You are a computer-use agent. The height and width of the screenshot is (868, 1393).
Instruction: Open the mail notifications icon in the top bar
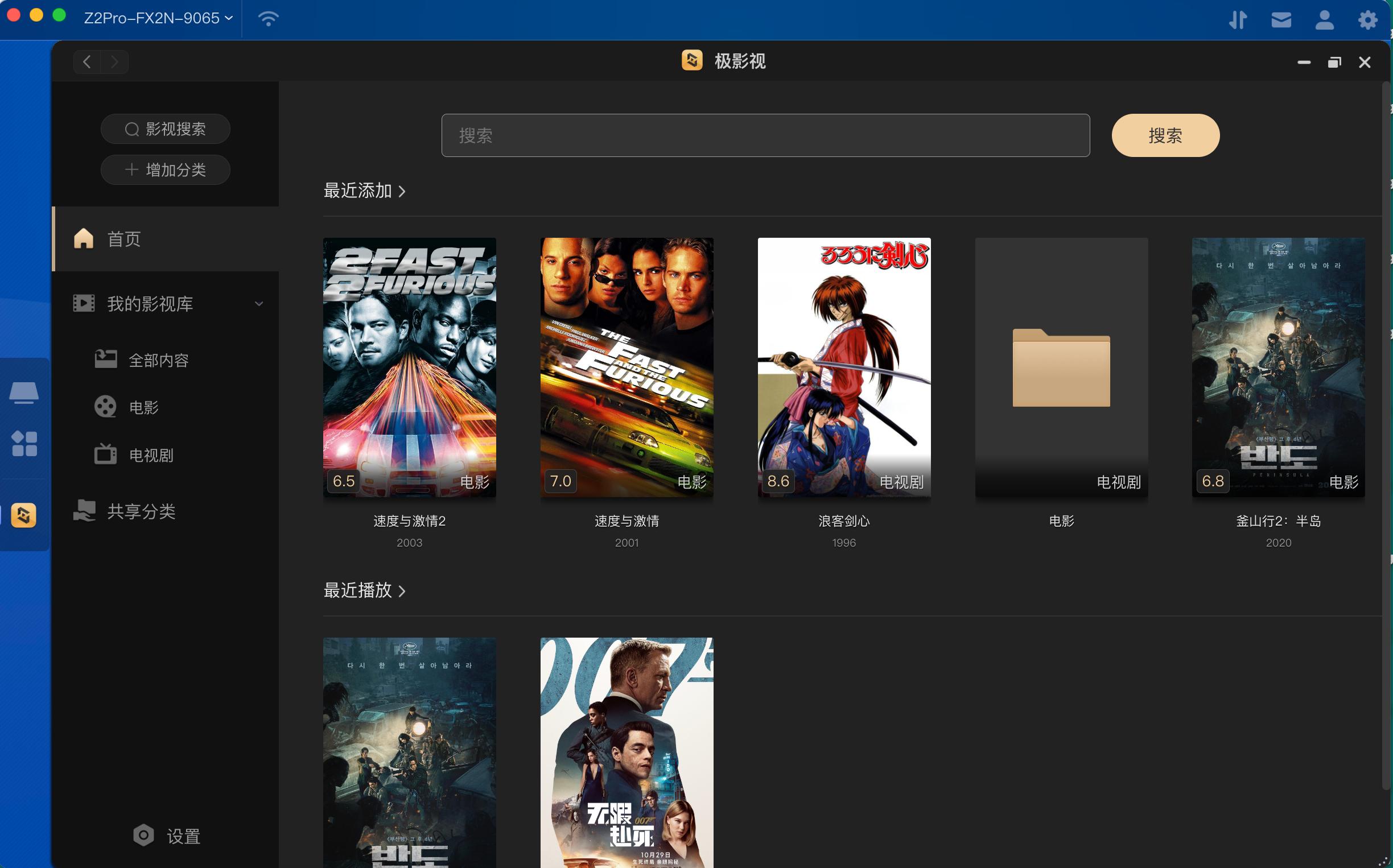pos(1281,19)
